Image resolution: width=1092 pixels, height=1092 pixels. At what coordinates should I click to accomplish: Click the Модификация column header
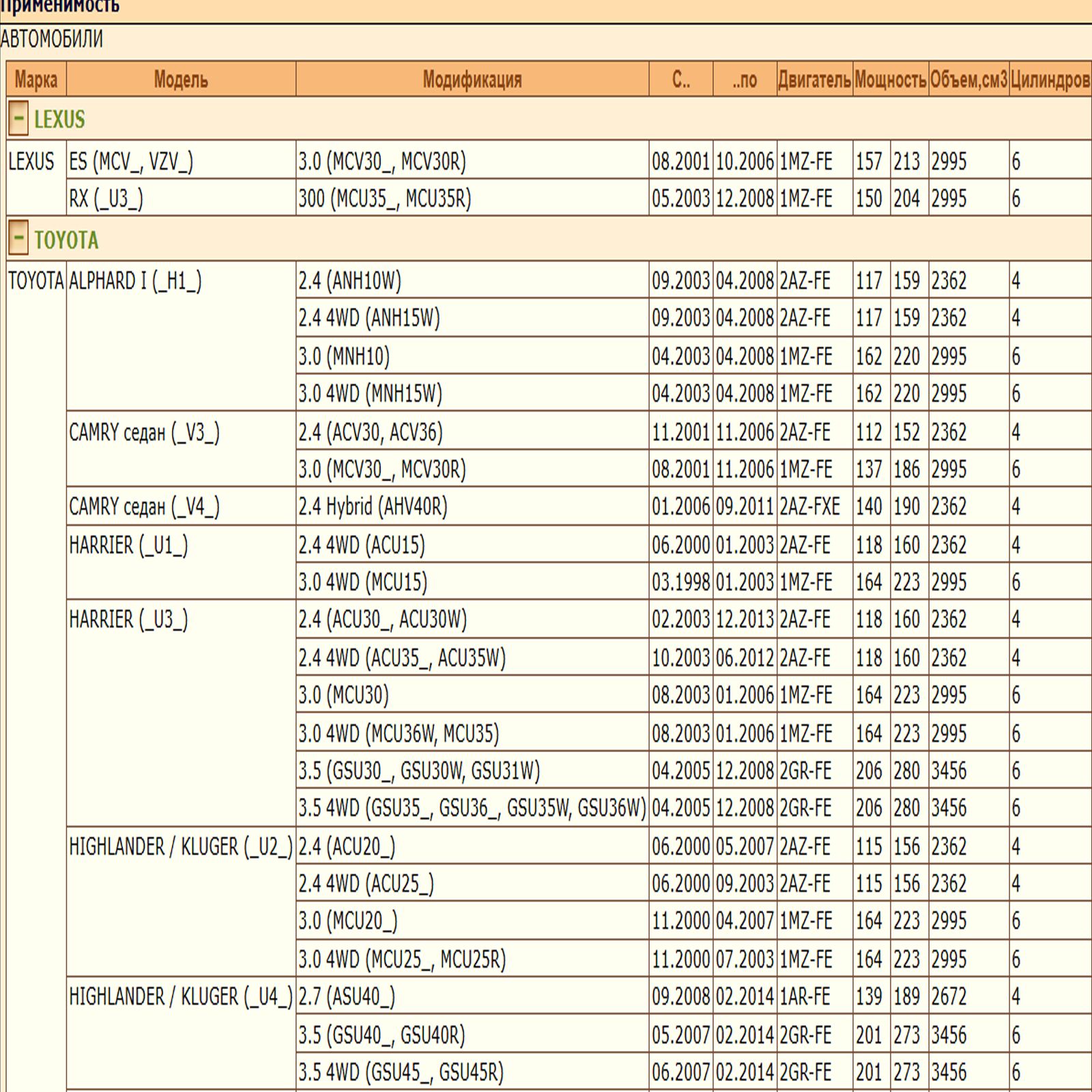tap(472, 80)
